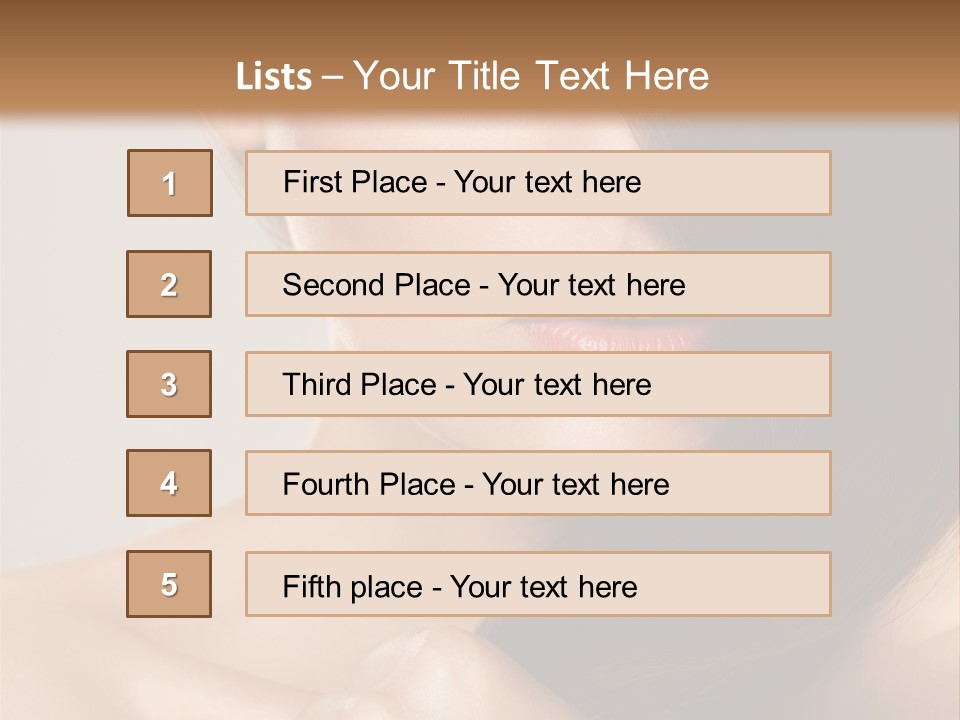Click the number 3 square
This screenshot has height=720, width=960.
[x=169, y=384]
